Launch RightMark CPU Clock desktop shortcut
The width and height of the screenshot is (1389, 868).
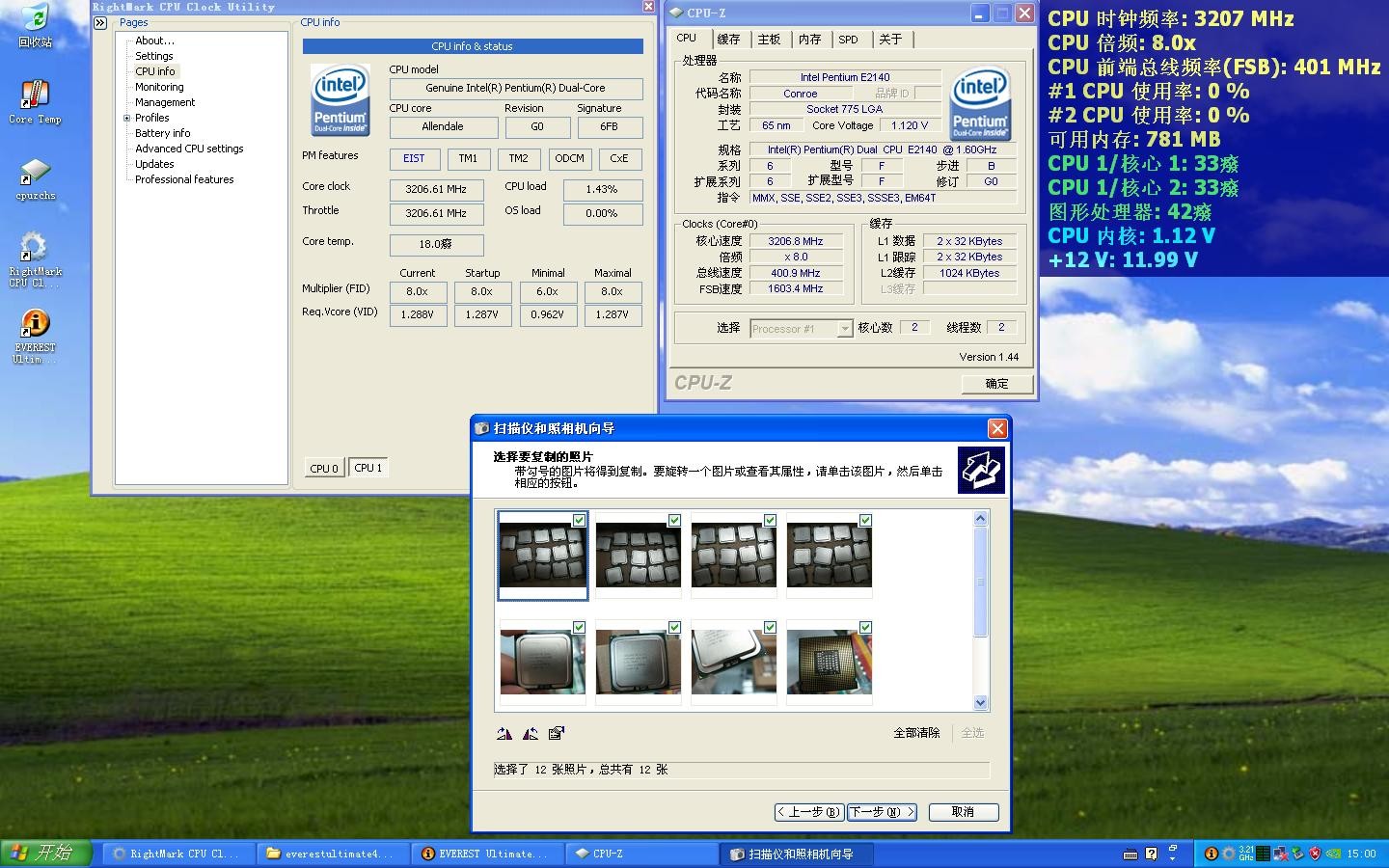tap(35, 259)
